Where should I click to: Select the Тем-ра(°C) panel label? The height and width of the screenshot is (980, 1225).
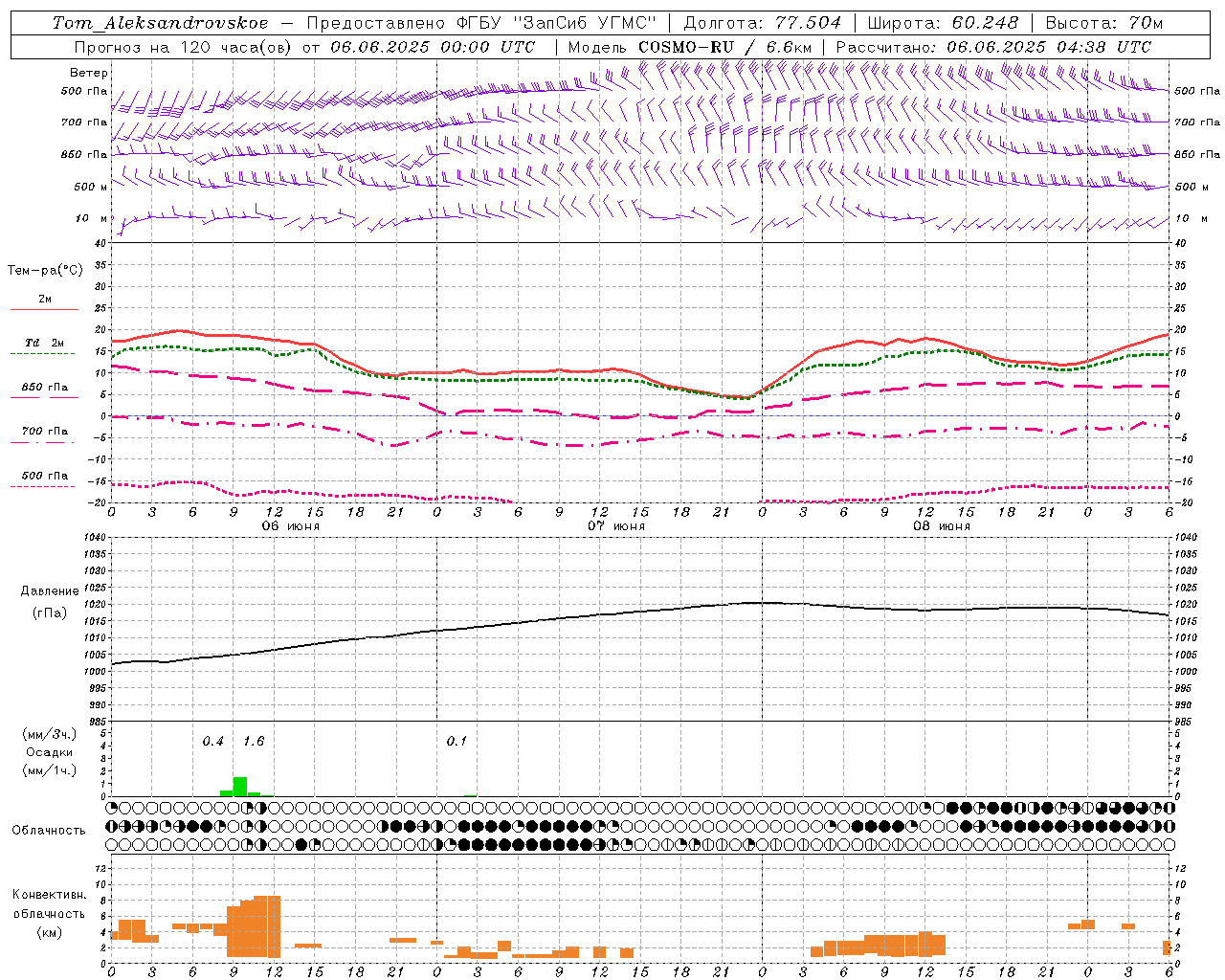(x=45, y=271)
